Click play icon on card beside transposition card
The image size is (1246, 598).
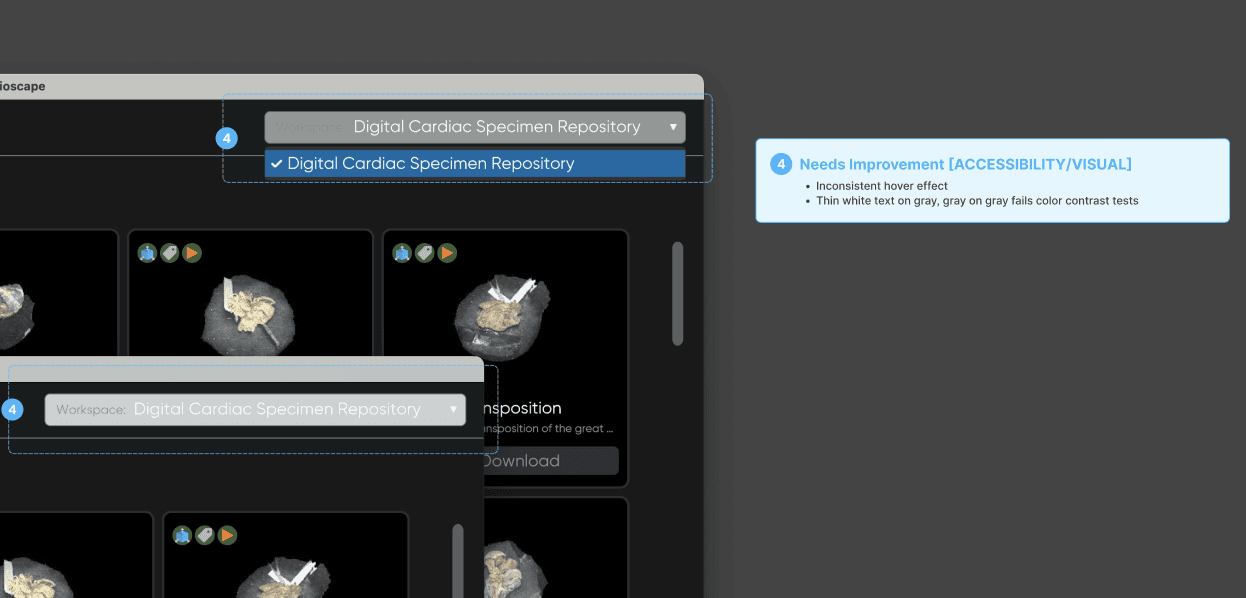(192, 253)
